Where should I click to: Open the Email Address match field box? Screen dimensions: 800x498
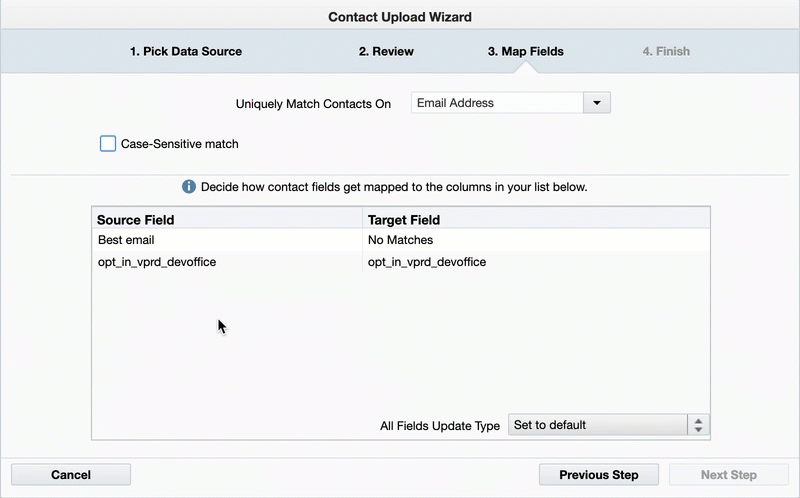[x=497, y=103]
